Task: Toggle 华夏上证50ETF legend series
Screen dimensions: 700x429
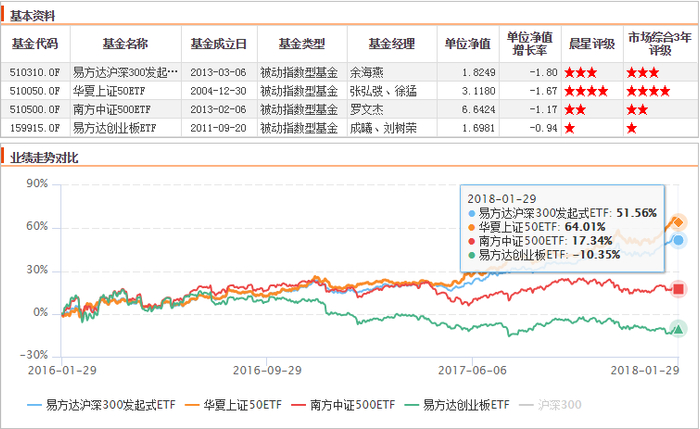Action: coord(233,405)
